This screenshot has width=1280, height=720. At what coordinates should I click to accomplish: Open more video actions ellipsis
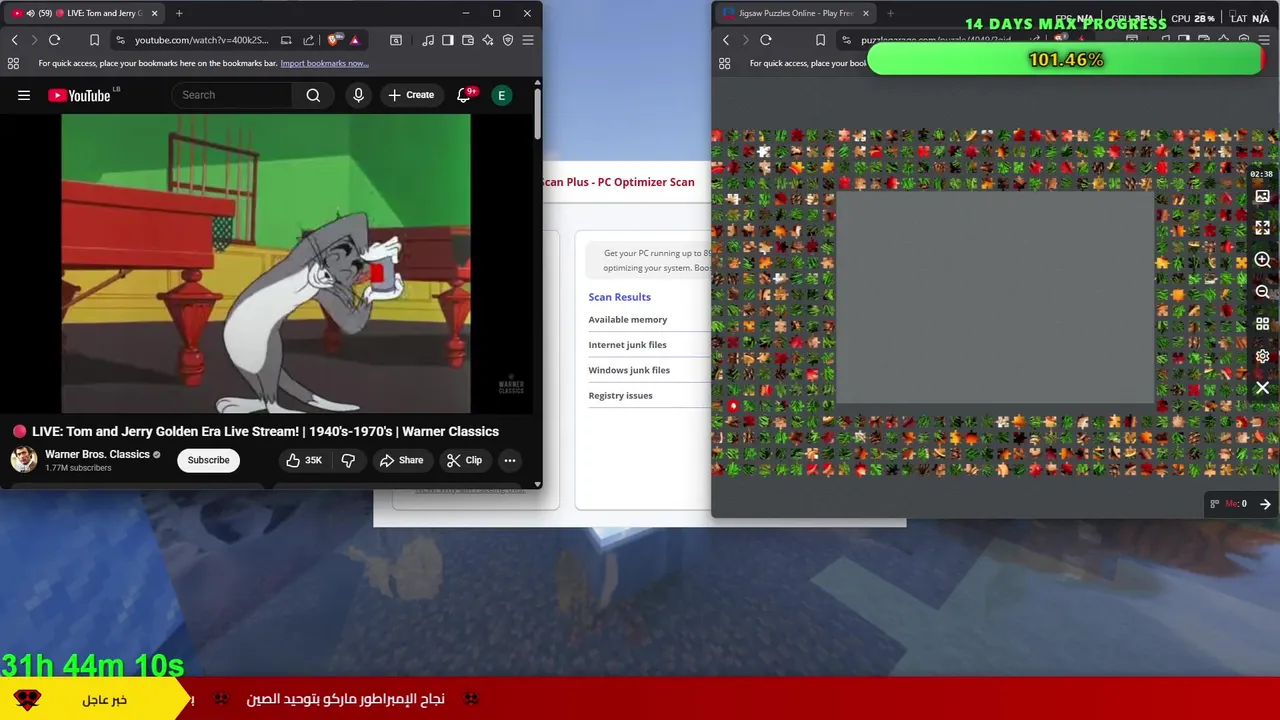pos(510,460)
